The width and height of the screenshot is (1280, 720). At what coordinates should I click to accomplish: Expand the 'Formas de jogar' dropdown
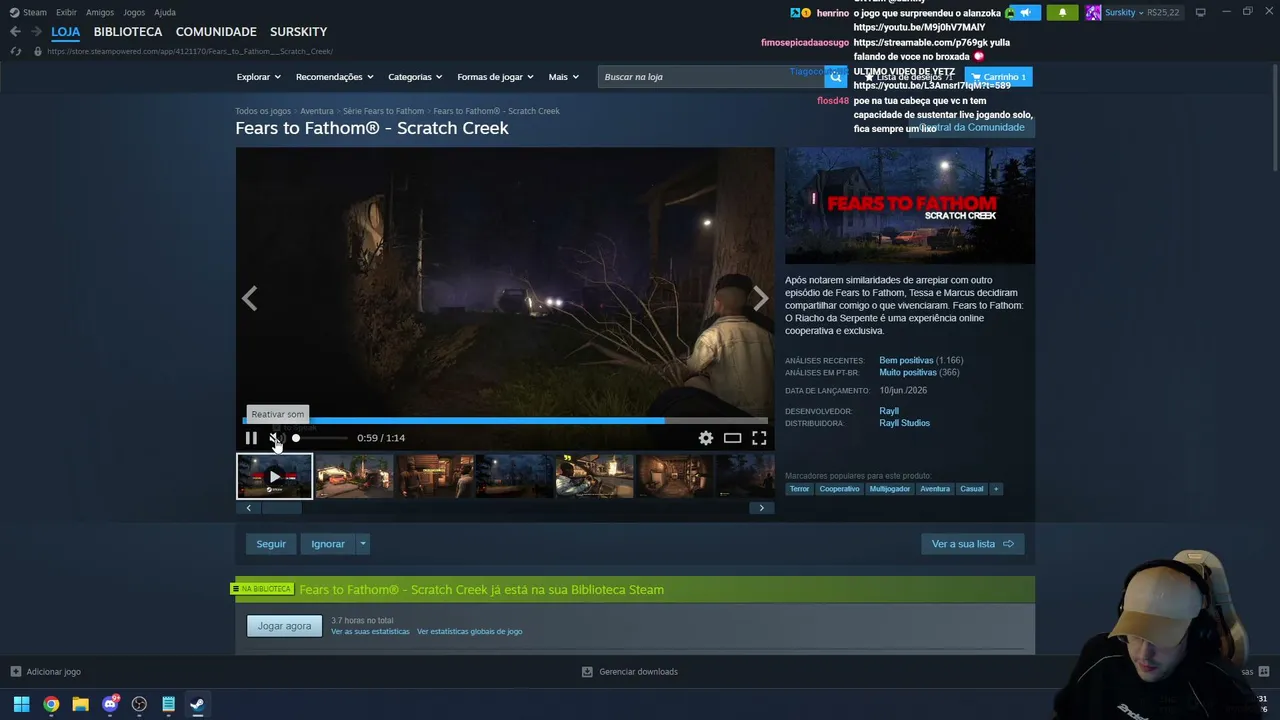[496, 77]
